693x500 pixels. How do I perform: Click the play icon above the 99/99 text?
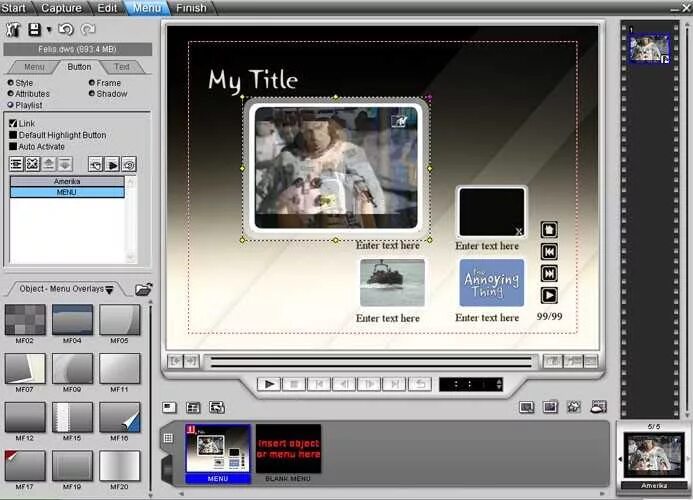549,295
